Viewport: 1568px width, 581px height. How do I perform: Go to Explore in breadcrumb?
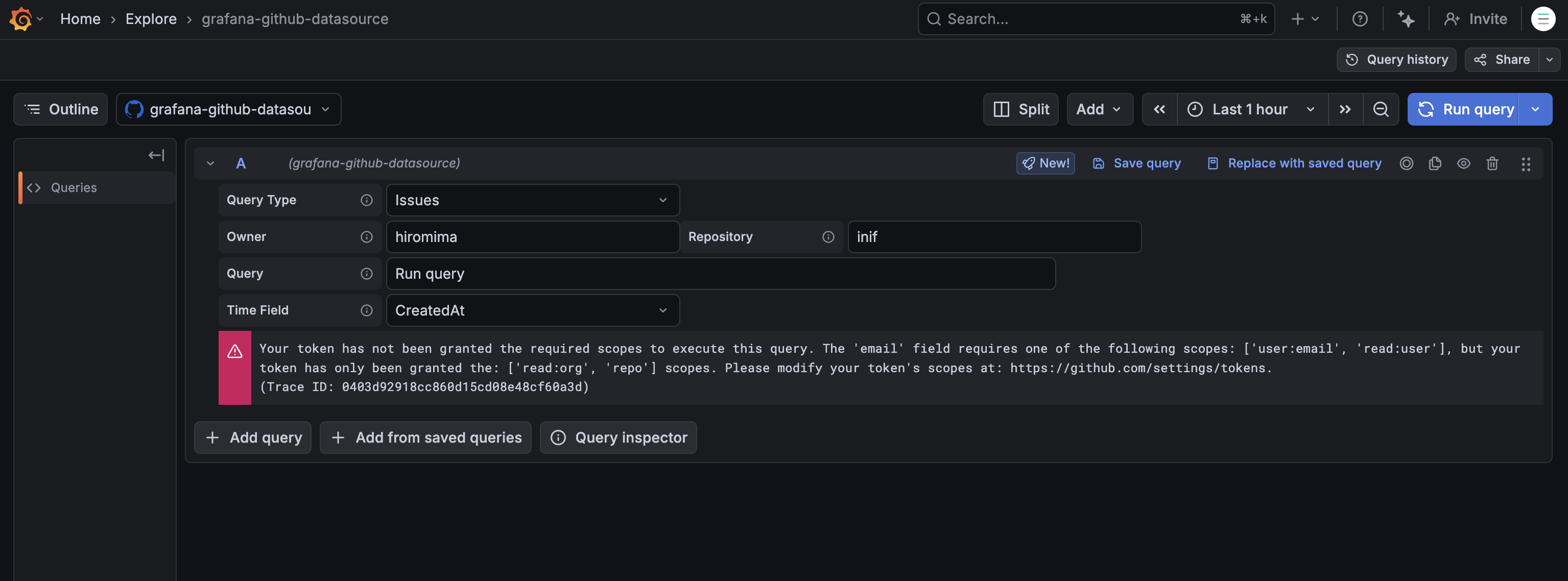click(x=151, y=19)
